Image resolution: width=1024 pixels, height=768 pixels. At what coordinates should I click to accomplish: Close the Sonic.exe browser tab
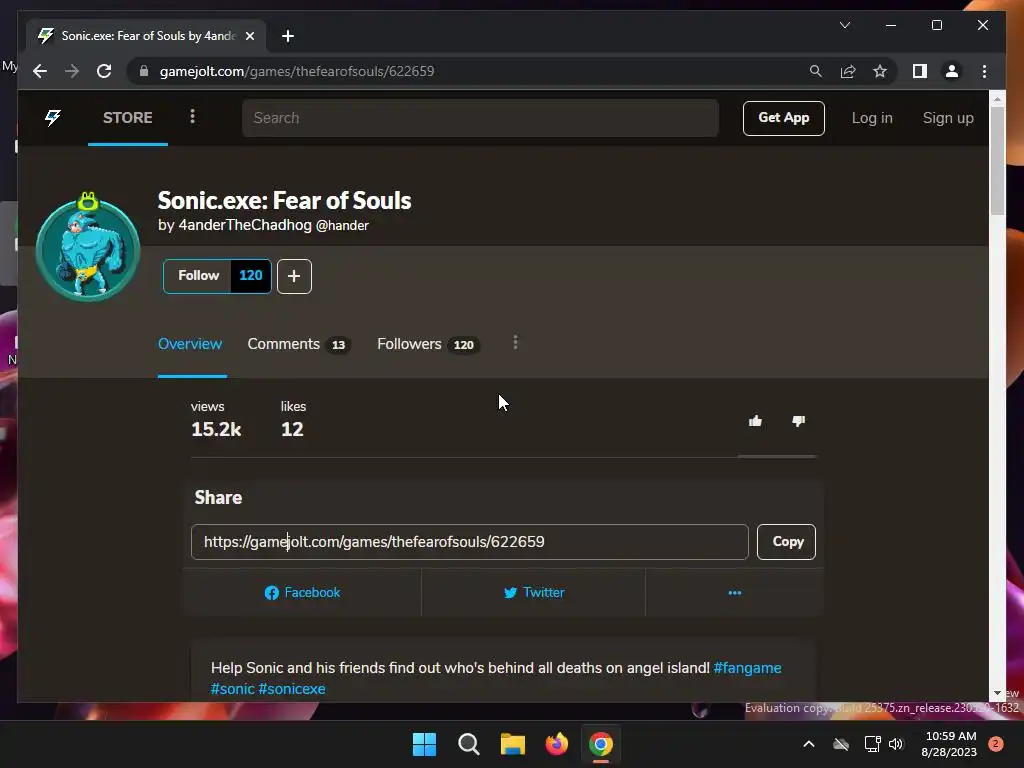pyautogui.click(x=249, y=36)
